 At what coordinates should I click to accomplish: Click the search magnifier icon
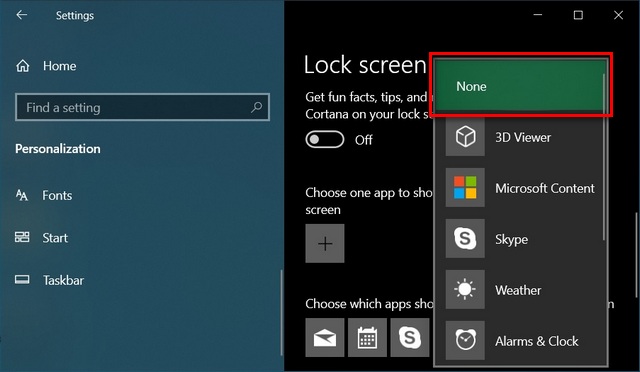(x=256, y=107)
